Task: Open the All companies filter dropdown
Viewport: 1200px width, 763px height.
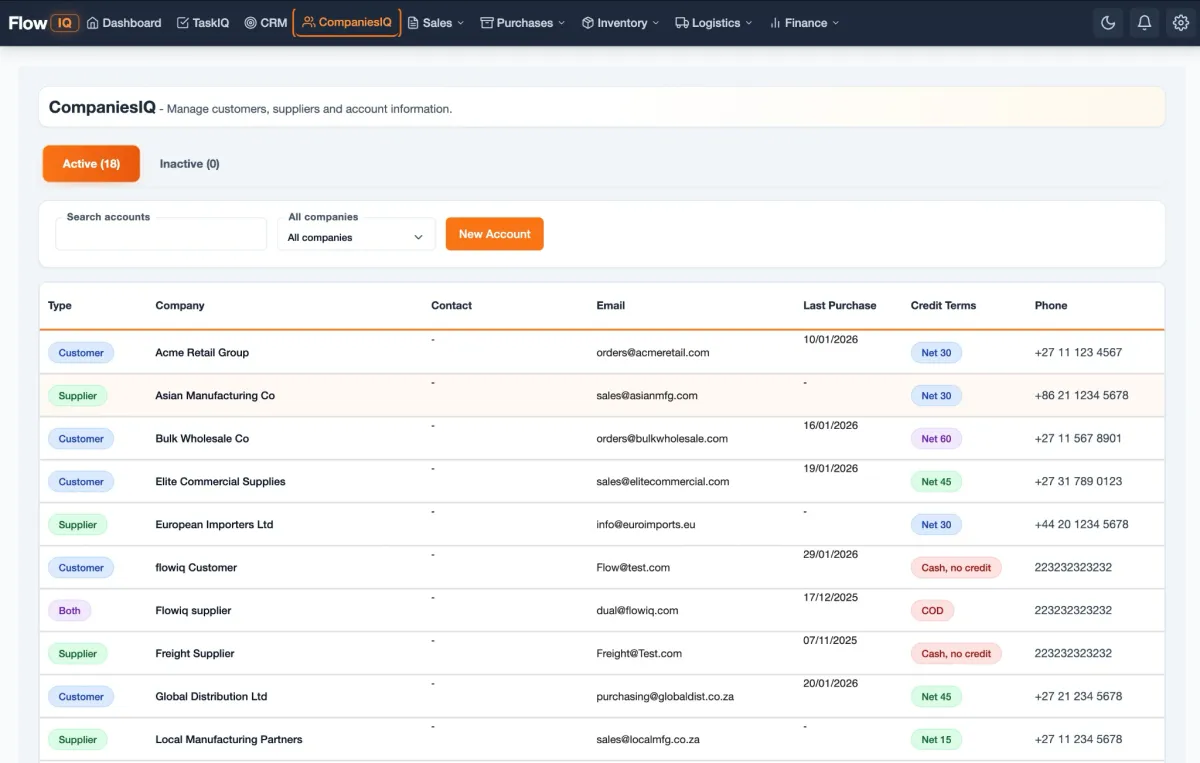Action: coord(356,237)
